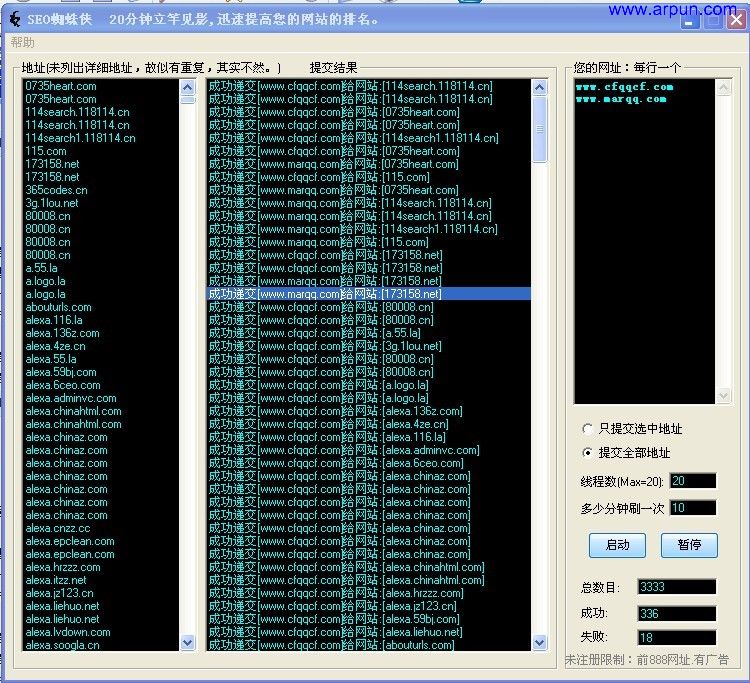Viewport: 750px width, 683px height.
Task: Click down arrow of your-URLs box scrollbar
Action: [723, 396]
